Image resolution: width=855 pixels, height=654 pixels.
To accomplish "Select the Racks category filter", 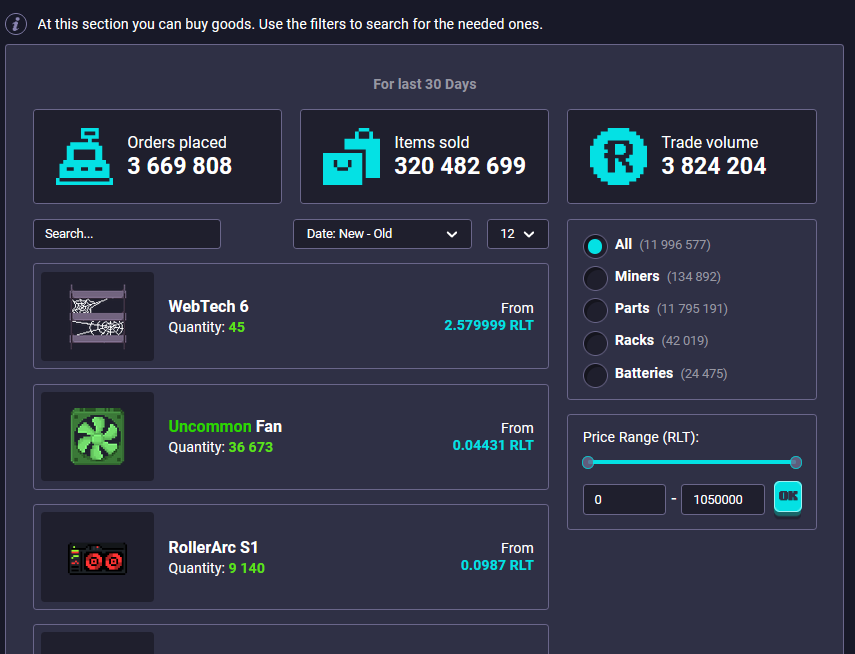I will tap(595, 343).
